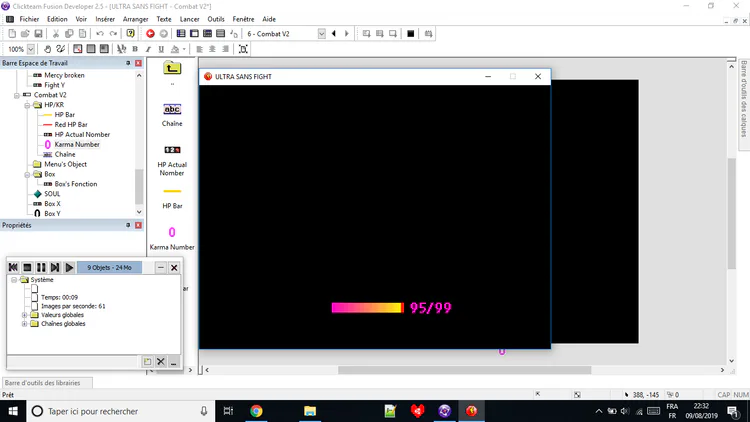Open the Frame editor icon
Screen dimensions: 750x422
[x=194, y=33]
